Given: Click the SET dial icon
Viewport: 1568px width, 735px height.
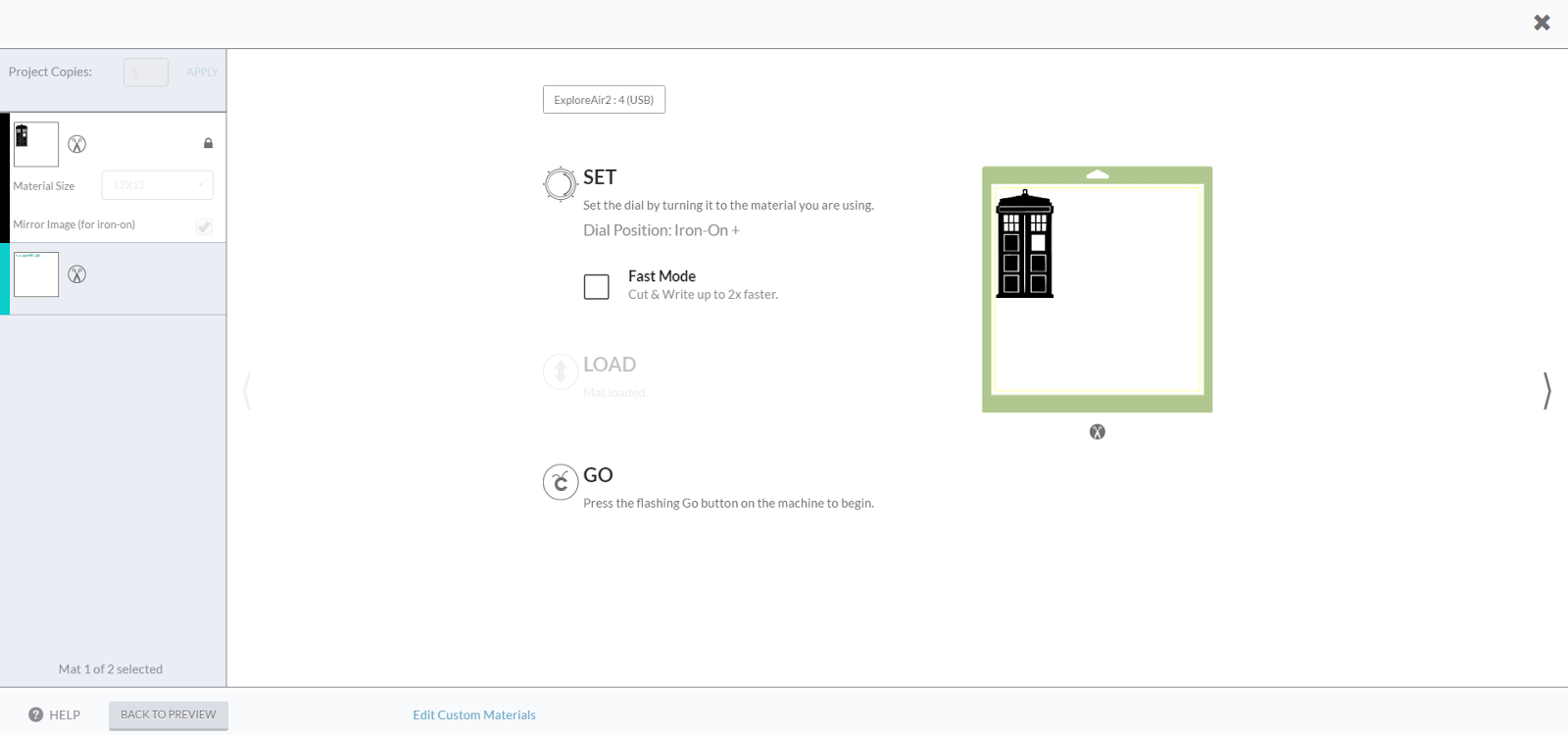Looking at the screenshot, I should tap(560, 183).
